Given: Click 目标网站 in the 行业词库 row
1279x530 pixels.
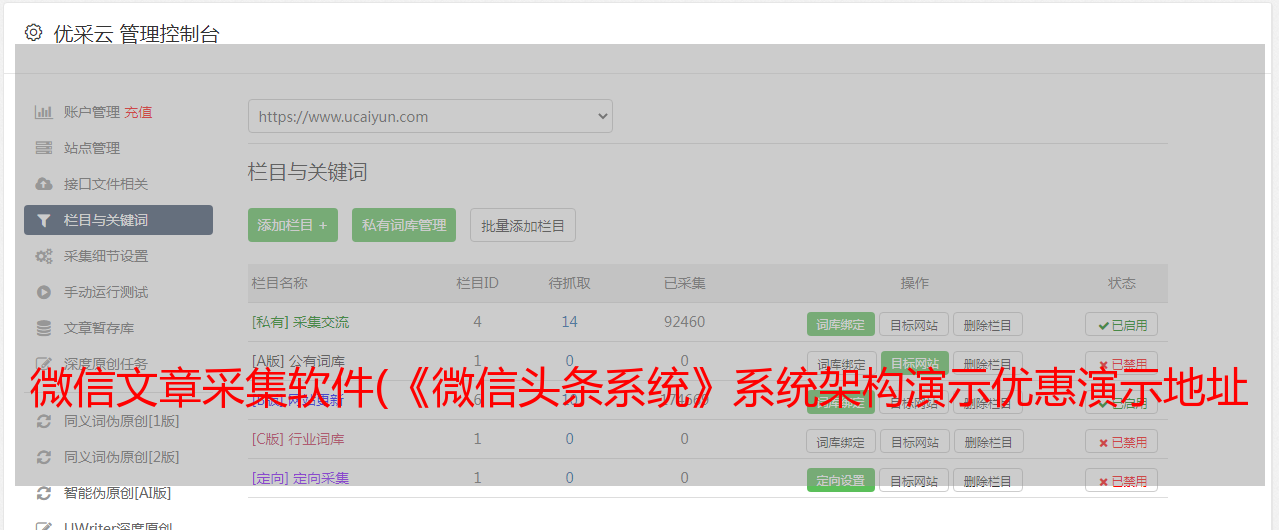Looking at the screenshot, I should [x=915, y=441].
